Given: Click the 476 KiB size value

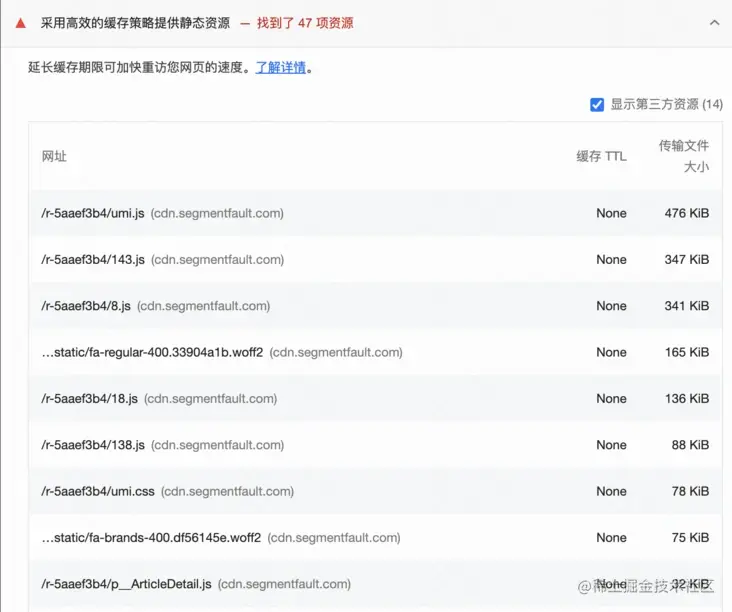Looking at the screenshot, I should [x=687, y=213].
